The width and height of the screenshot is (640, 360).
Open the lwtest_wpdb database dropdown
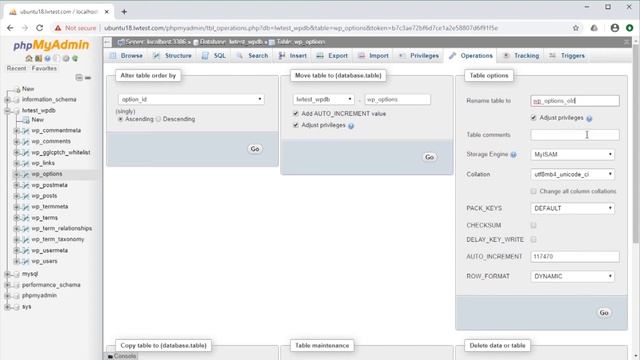[x=323, y=99]
